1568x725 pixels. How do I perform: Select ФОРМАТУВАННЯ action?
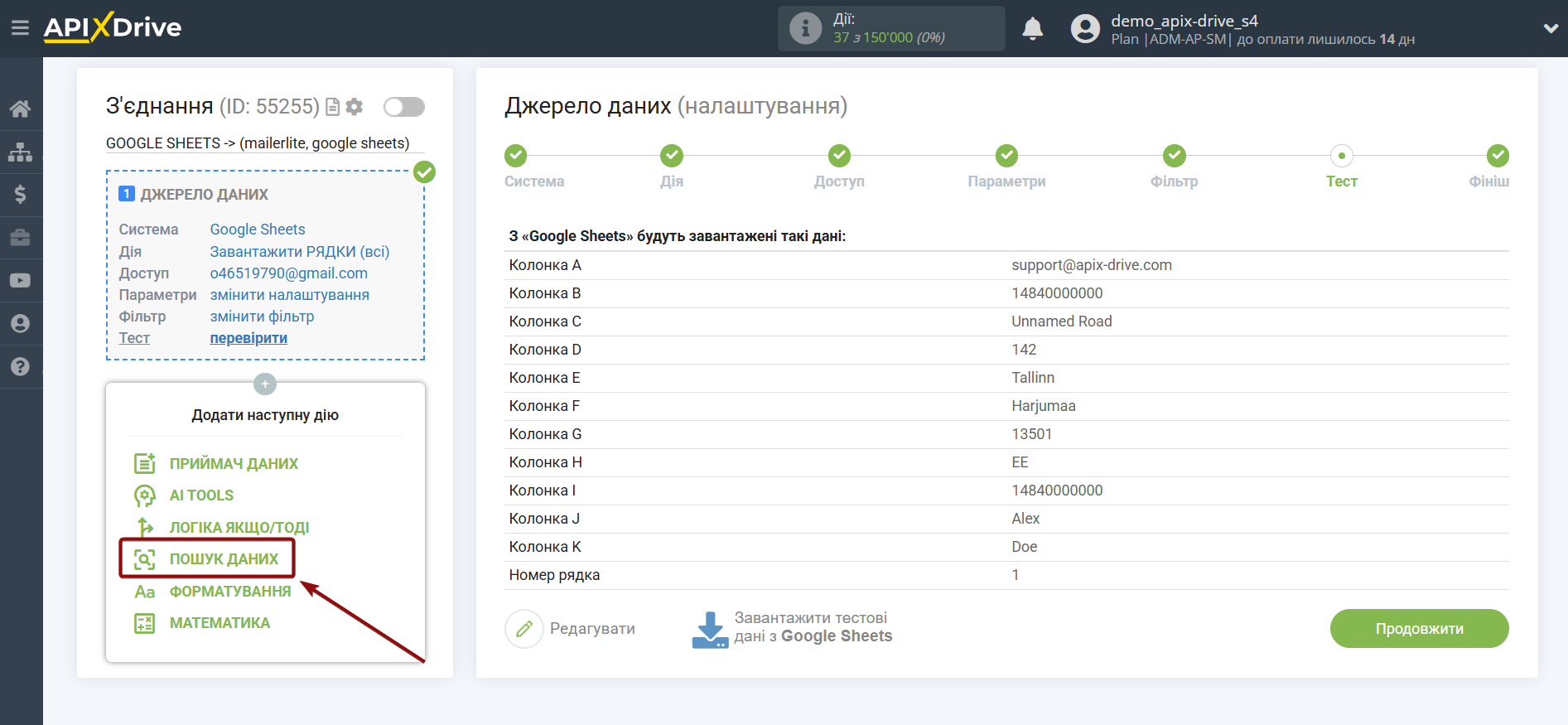point(230,592)
